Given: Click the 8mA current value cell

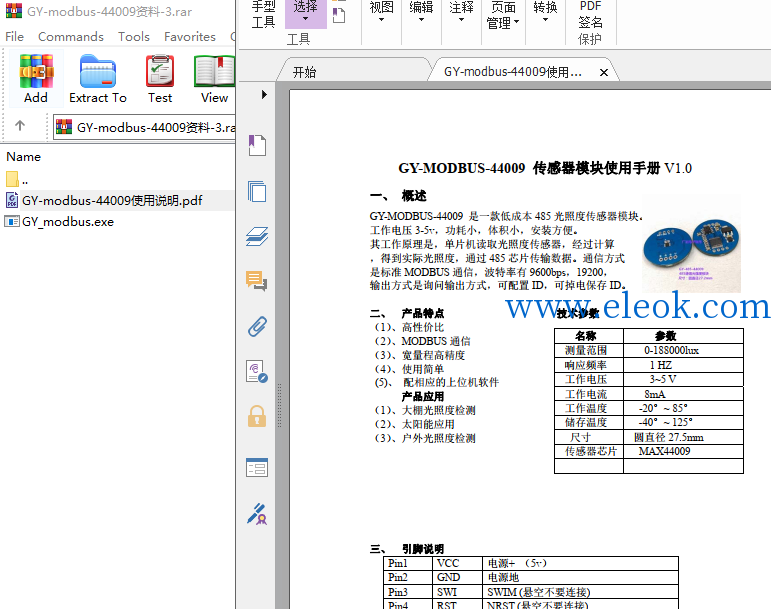Looking at the screenshot, I should point(683,394).
